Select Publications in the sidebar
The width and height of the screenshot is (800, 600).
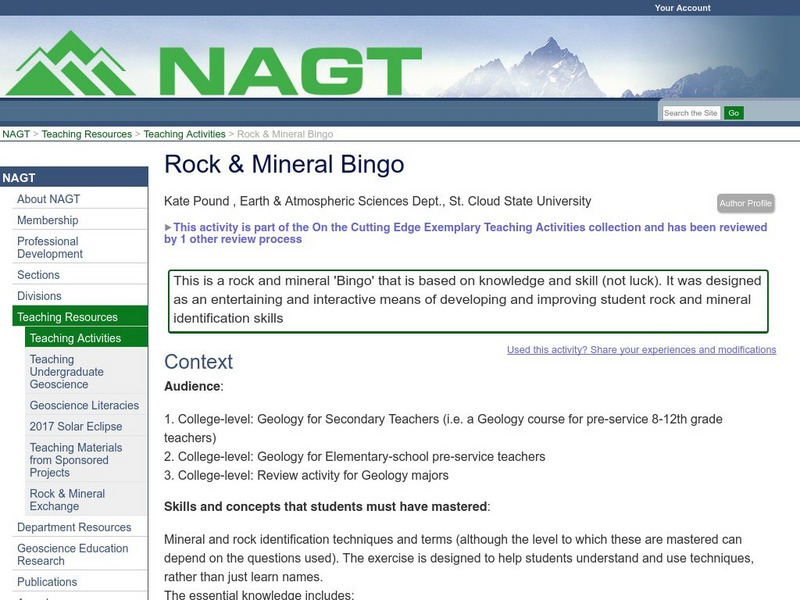(x=48, y=581)
